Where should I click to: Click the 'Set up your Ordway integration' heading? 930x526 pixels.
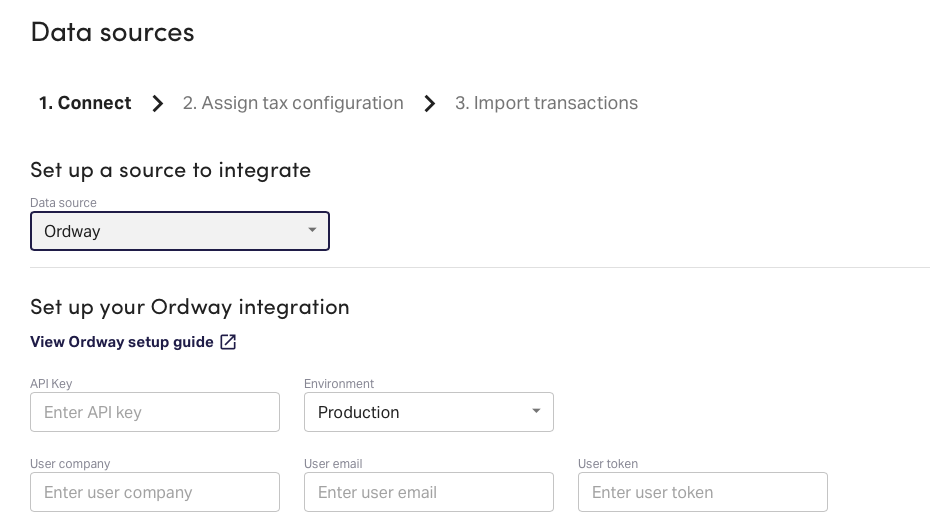pyautogui.click(x=190, y=307)
